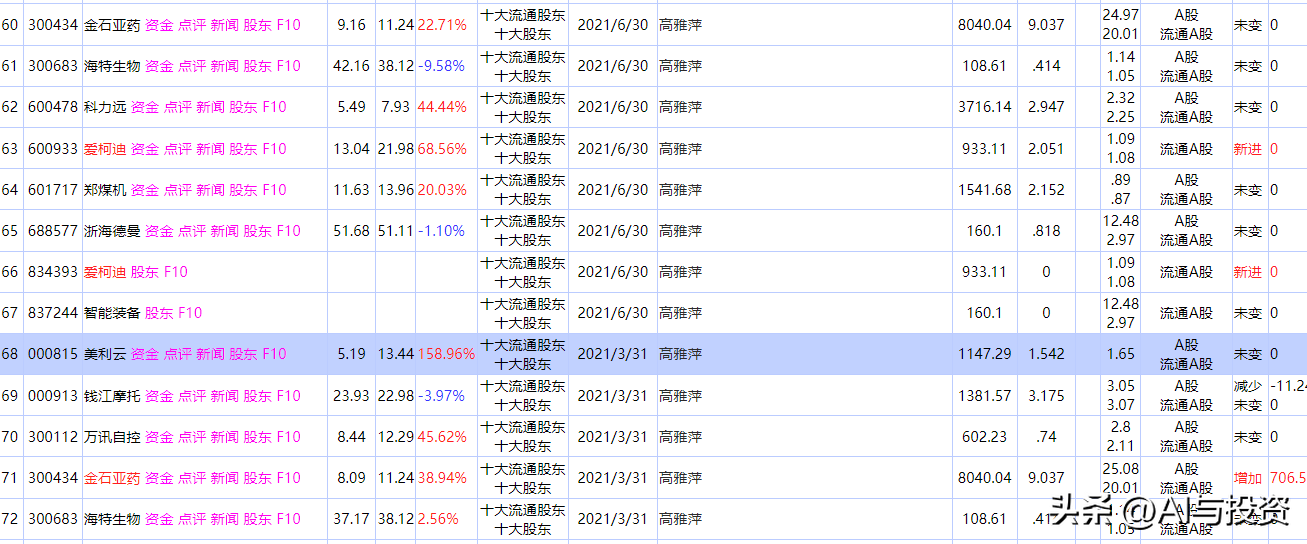This screenshot has width=1307, height=544.
Task: Select holding value 1381.57
Action: point(984,395)
